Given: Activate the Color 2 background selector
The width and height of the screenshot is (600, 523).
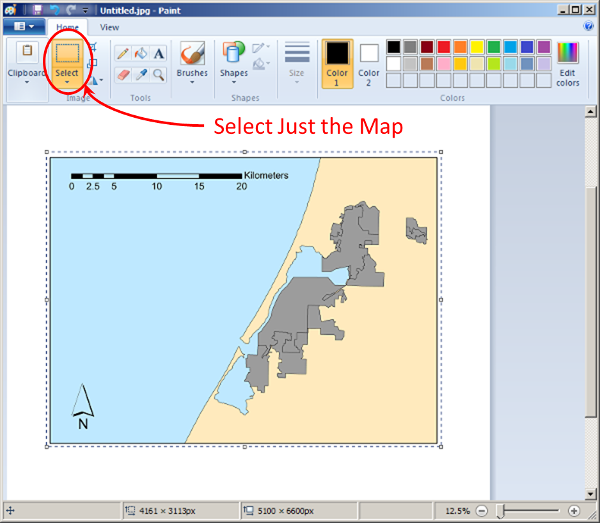Looking at the screenshot, I should point(369,62).
